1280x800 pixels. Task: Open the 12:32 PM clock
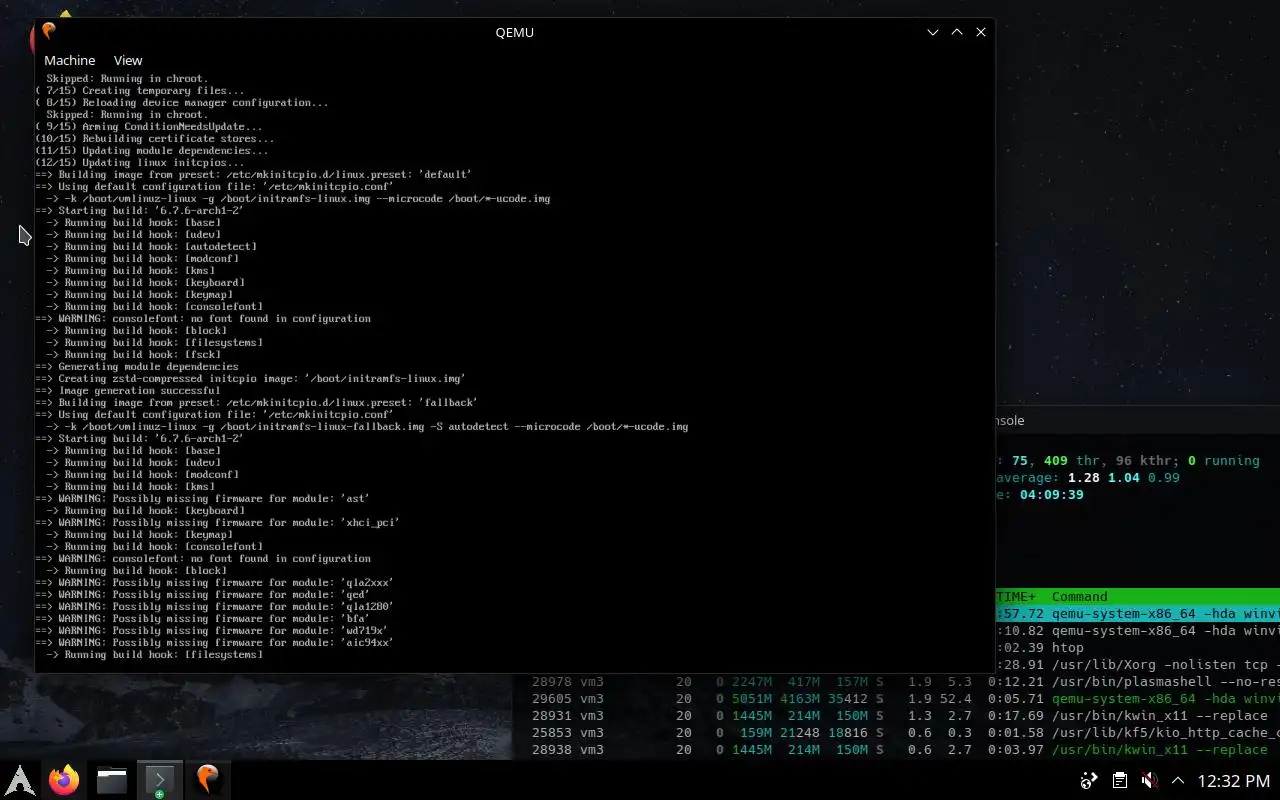(1233, 781)
